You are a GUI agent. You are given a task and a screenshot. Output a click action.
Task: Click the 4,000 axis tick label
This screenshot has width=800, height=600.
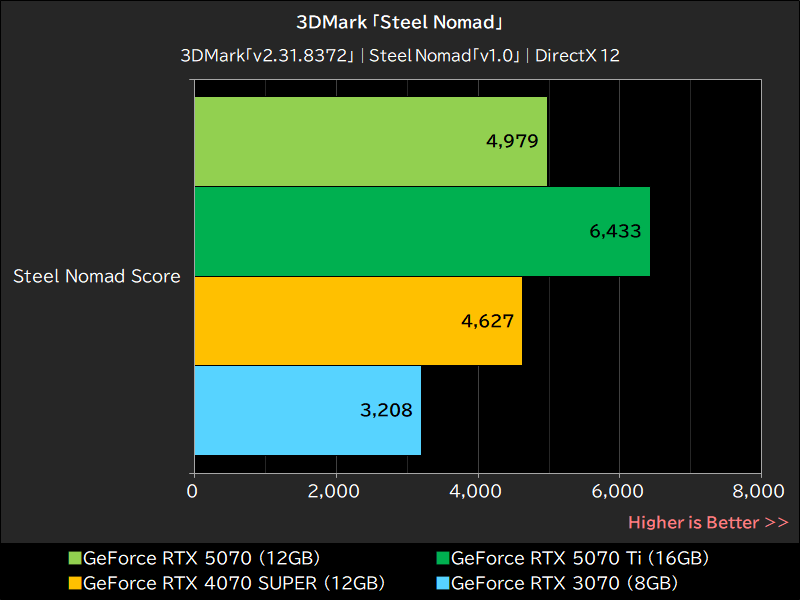476,491
